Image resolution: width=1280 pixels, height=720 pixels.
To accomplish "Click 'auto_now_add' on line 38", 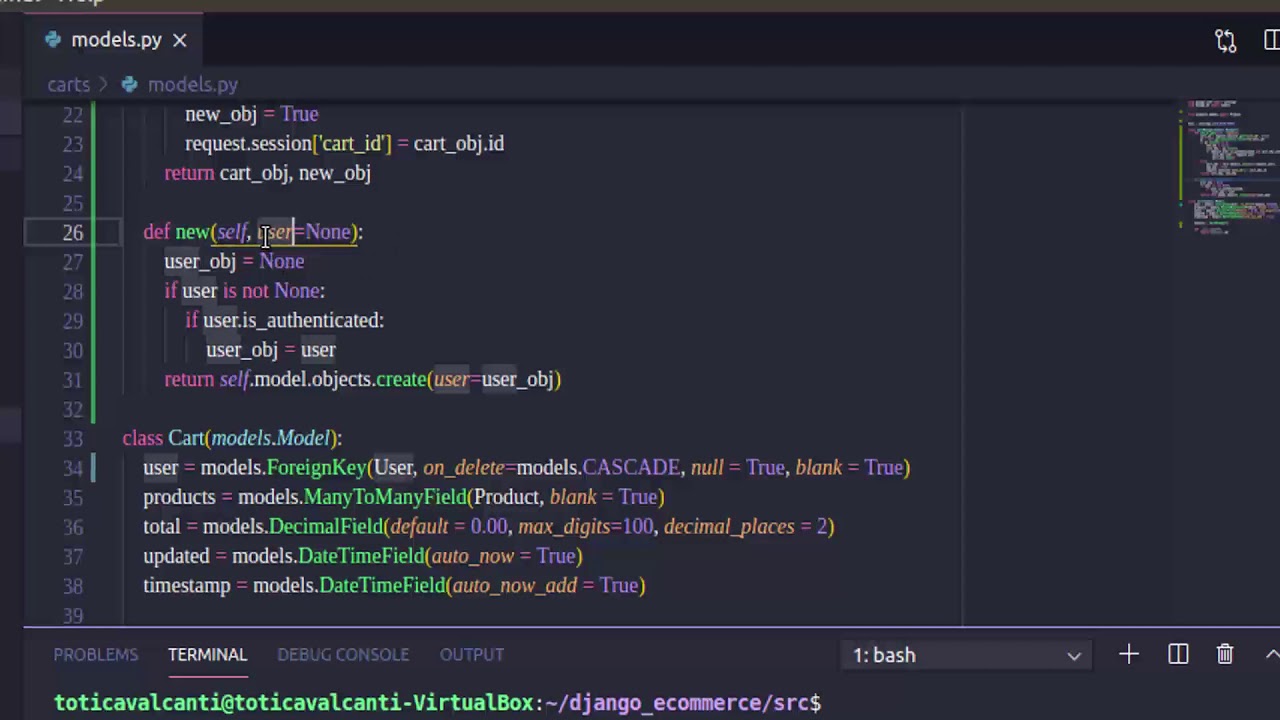I will click(514, 586).
